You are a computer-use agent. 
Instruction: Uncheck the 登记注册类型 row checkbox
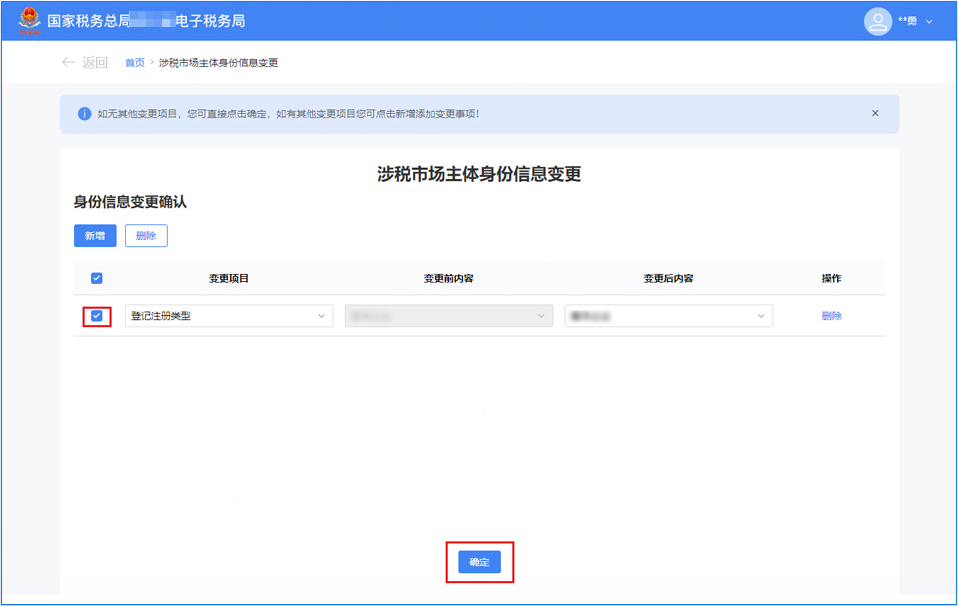[x=97, y=316]
